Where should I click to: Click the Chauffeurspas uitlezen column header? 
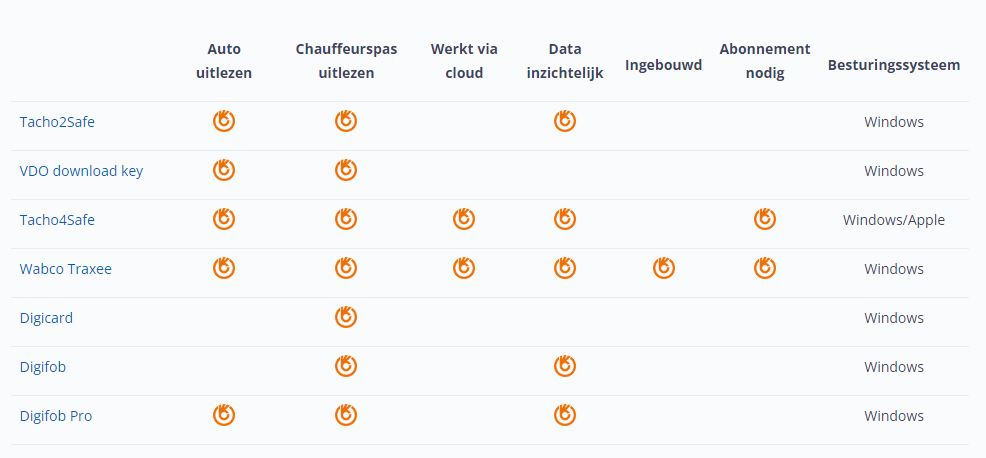pos(346,61)
